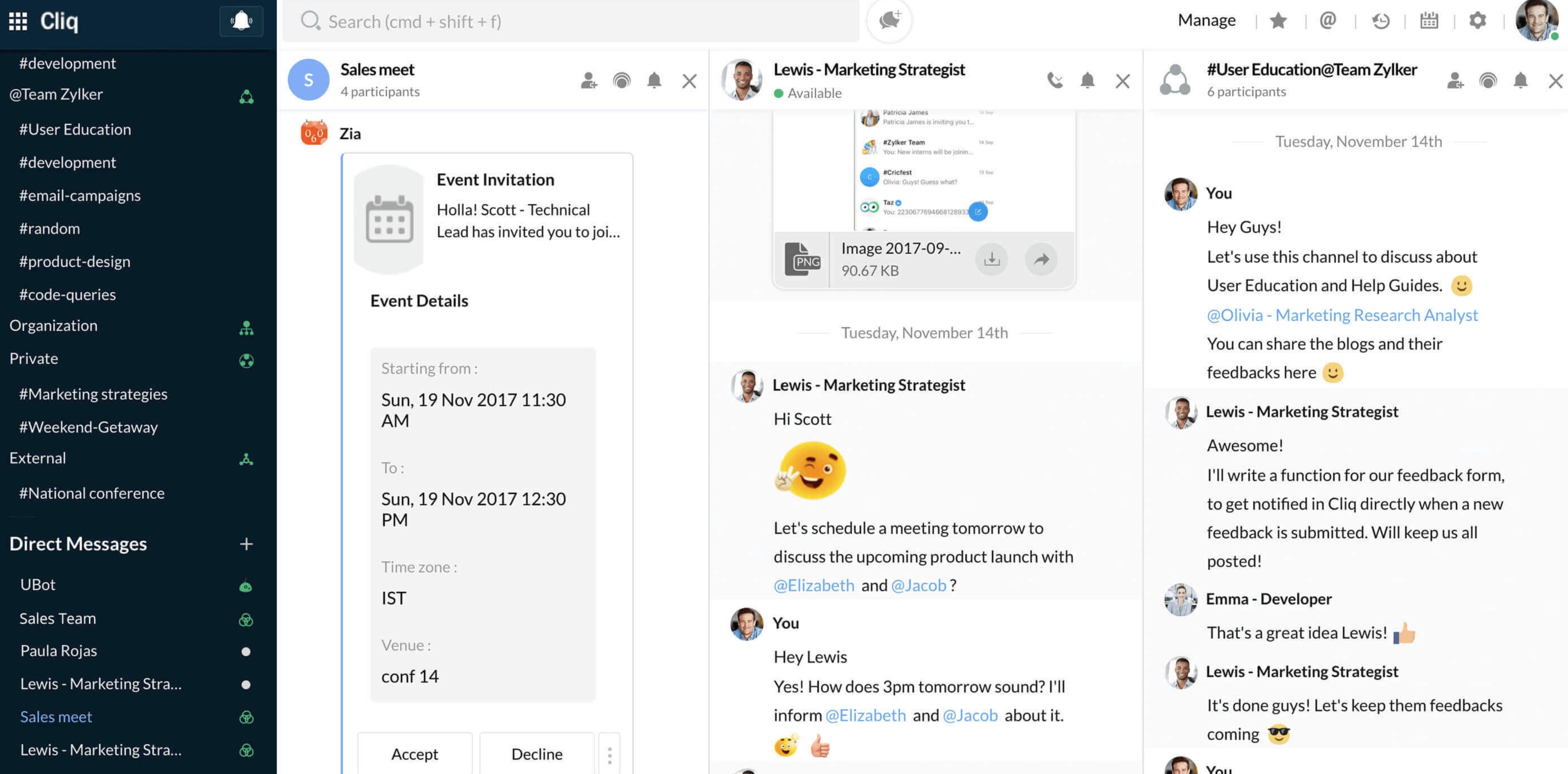The width and height of the screenshot is (1568, 774).
Task: Toggle notifications bell in the Sales meet header
Action: pyautogui.click(x=654, y=81)
